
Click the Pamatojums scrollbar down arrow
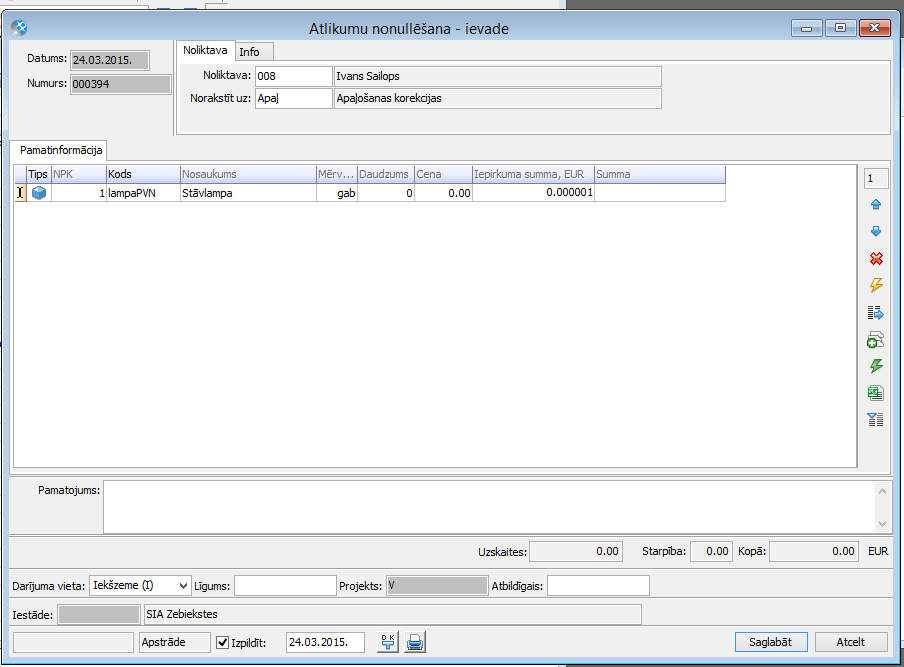(882, 524)
